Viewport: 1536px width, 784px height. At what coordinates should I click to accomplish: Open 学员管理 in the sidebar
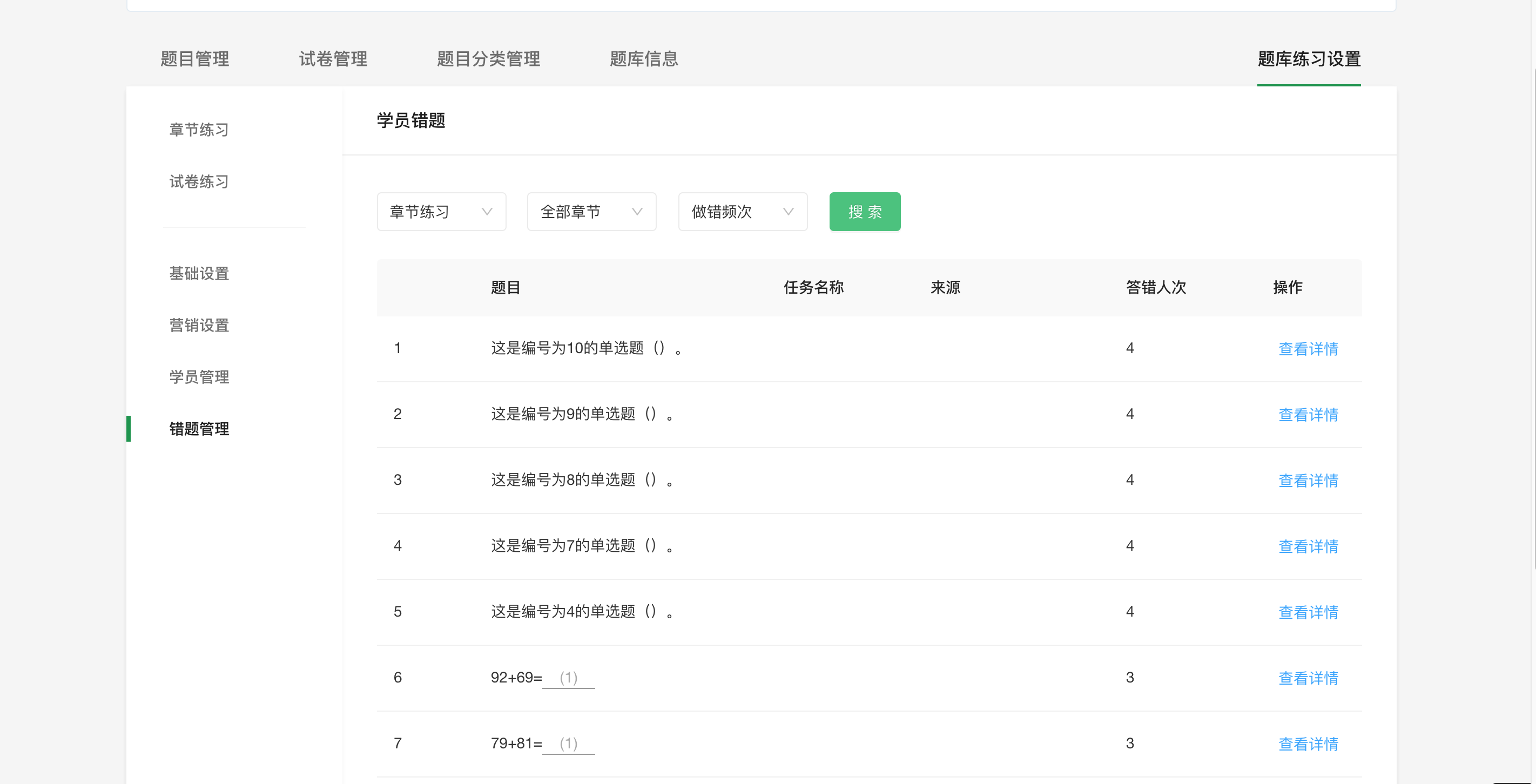pyautogui.click(x=199, y=377)
